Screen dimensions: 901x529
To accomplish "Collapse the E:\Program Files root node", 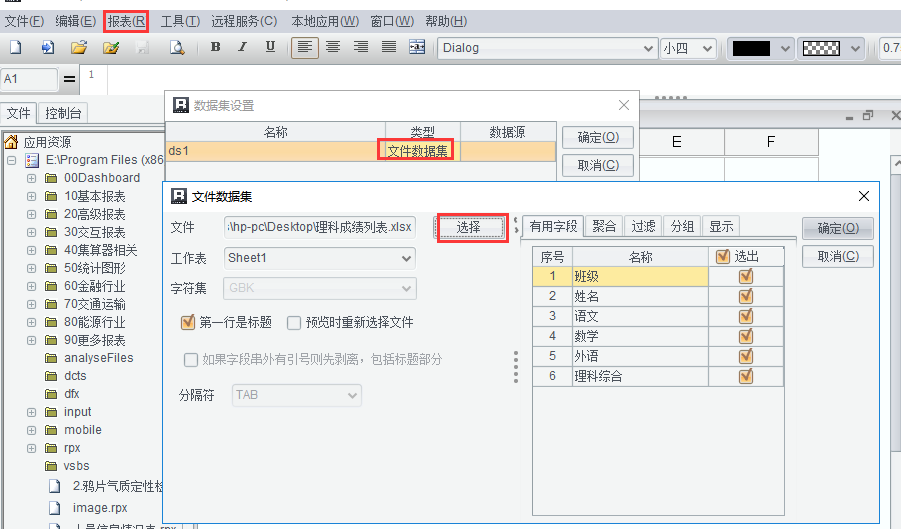I will pos(11,160).
